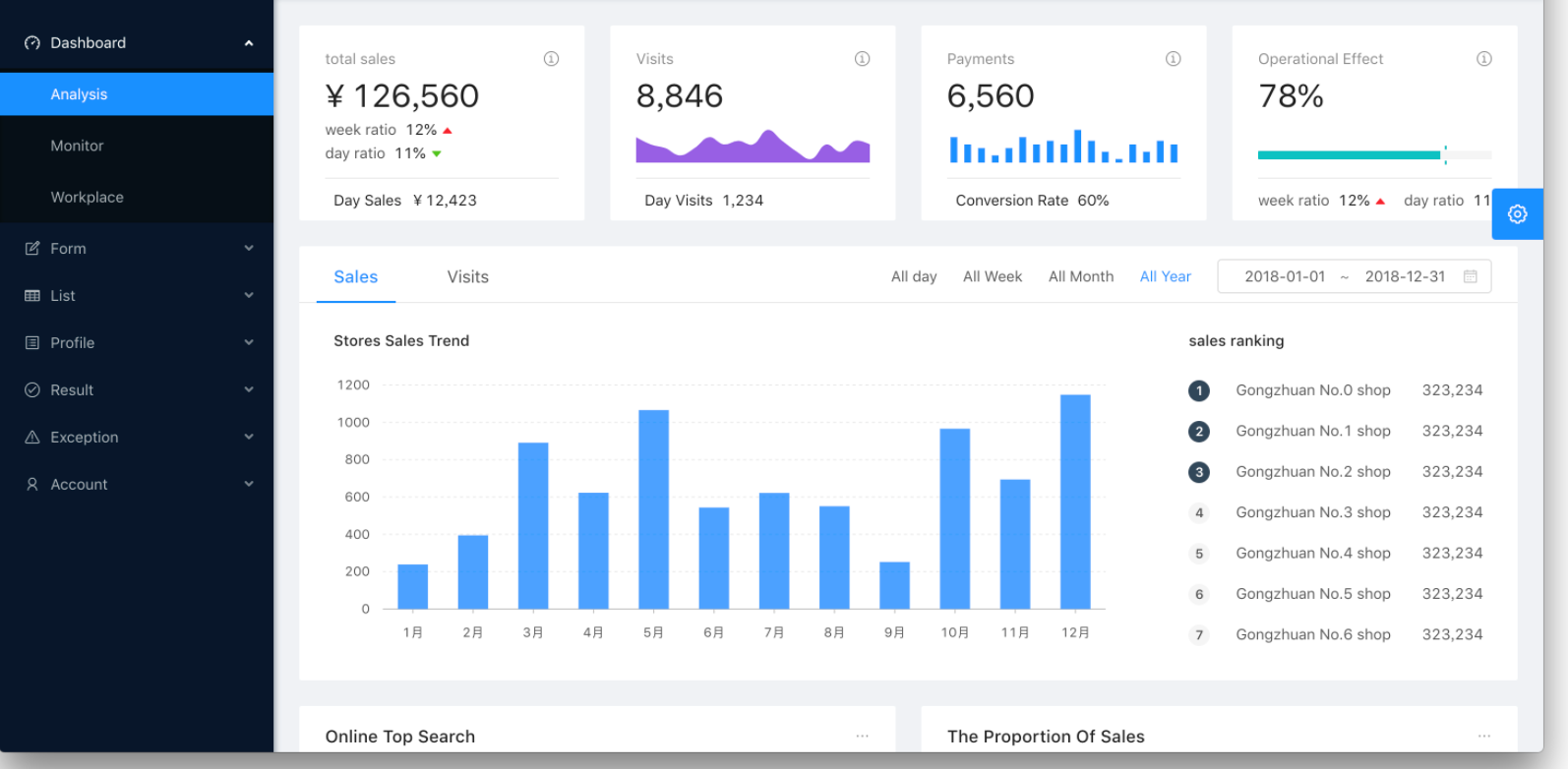Click the Account user icon in sidebar

(x=32, y=485)
